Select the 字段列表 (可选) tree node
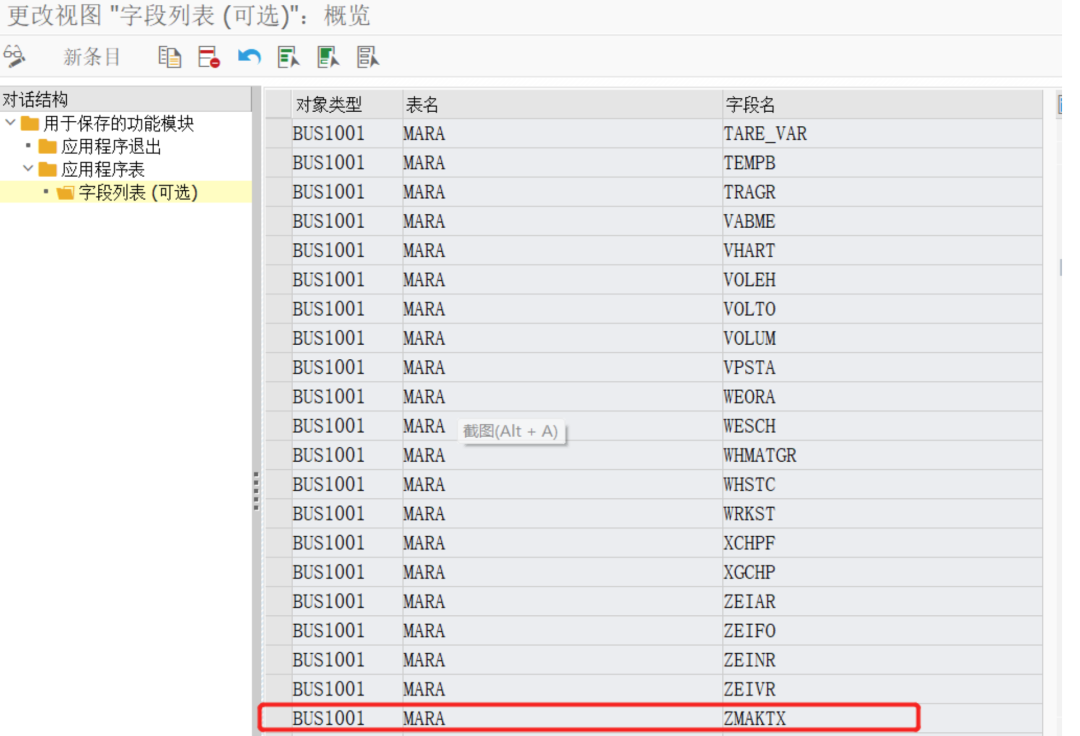1080x736 pixels. click(128, 192)
